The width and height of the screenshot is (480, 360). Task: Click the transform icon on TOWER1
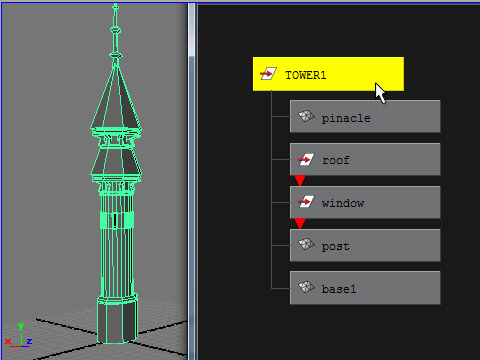pyautogui.click(x=268, y=74)
